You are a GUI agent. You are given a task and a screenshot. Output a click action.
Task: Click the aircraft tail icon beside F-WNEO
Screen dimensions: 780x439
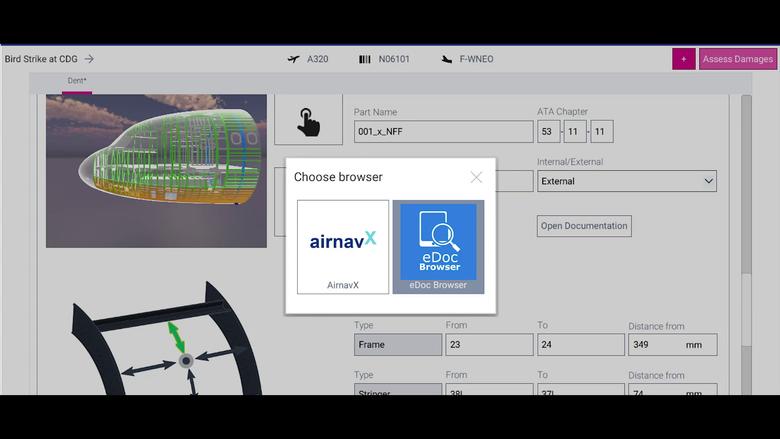[x=447, y=59]
